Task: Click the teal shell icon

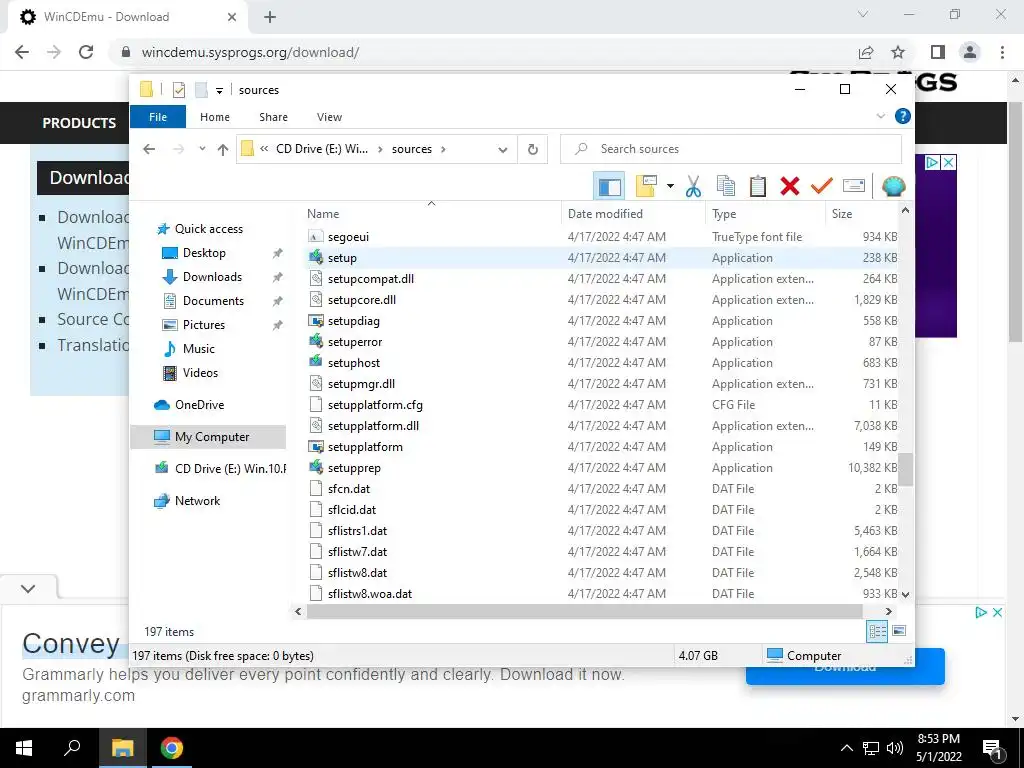Action: click(893, 186)
